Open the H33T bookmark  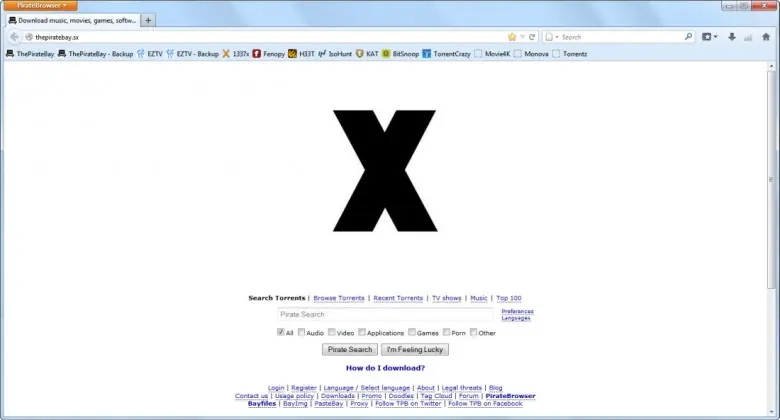(x=301, y=54)
